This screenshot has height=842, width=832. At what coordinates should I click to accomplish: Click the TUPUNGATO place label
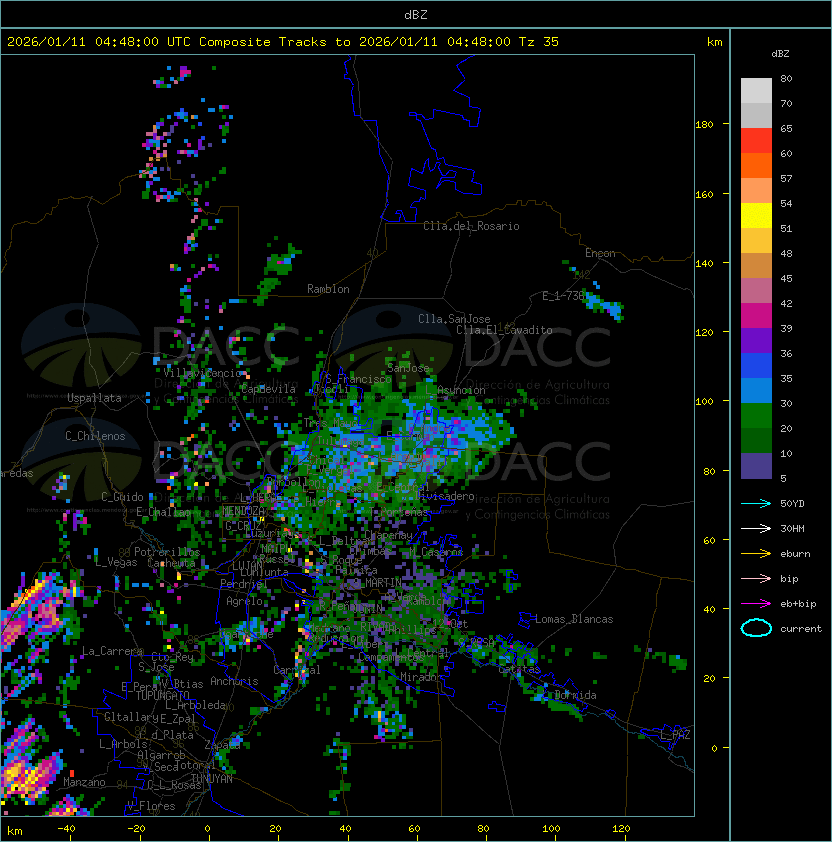[162, 695]
